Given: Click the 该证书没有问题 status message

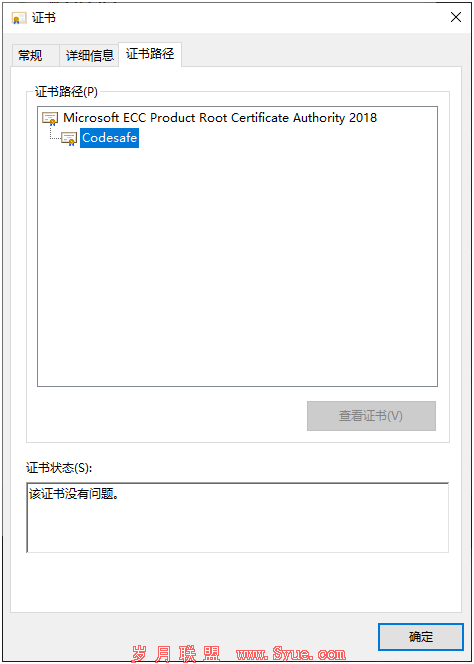Looking at the screenshot, I should [74, 494].
